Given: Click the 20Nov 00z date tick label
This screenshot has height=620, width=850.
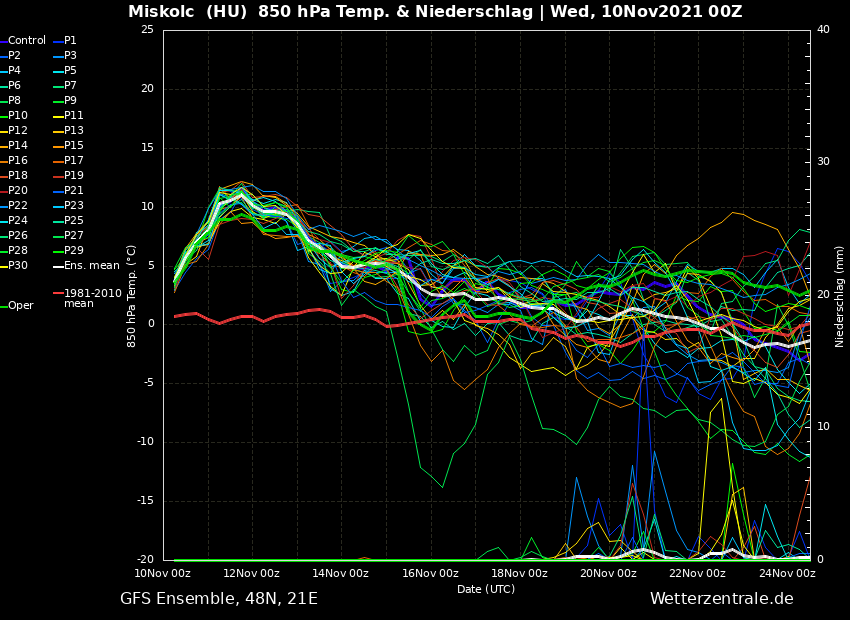Looking at the screenshot, I should [x=608, y=573].
